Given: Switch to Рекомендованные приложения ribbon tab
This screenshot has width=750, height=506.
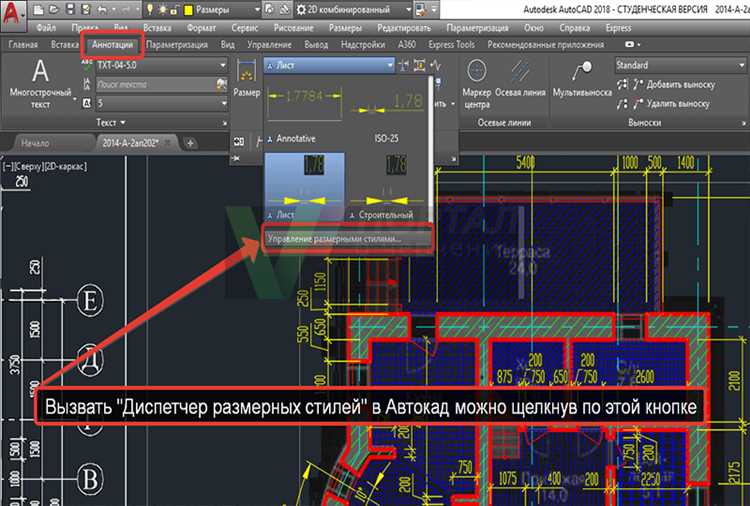Looking at the screenshot, I should [546, 44].
